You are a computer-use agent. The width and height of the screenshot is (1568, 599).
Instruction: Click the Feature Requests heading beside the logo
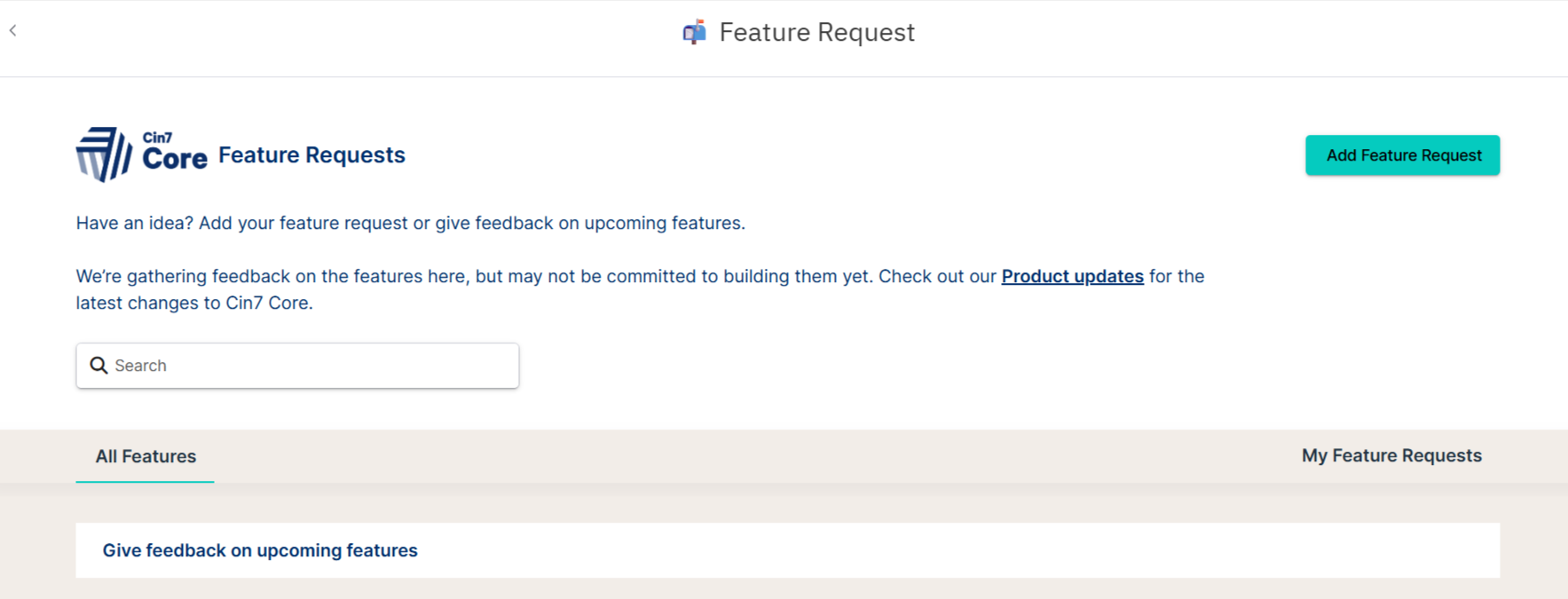(x=311, y=154)
